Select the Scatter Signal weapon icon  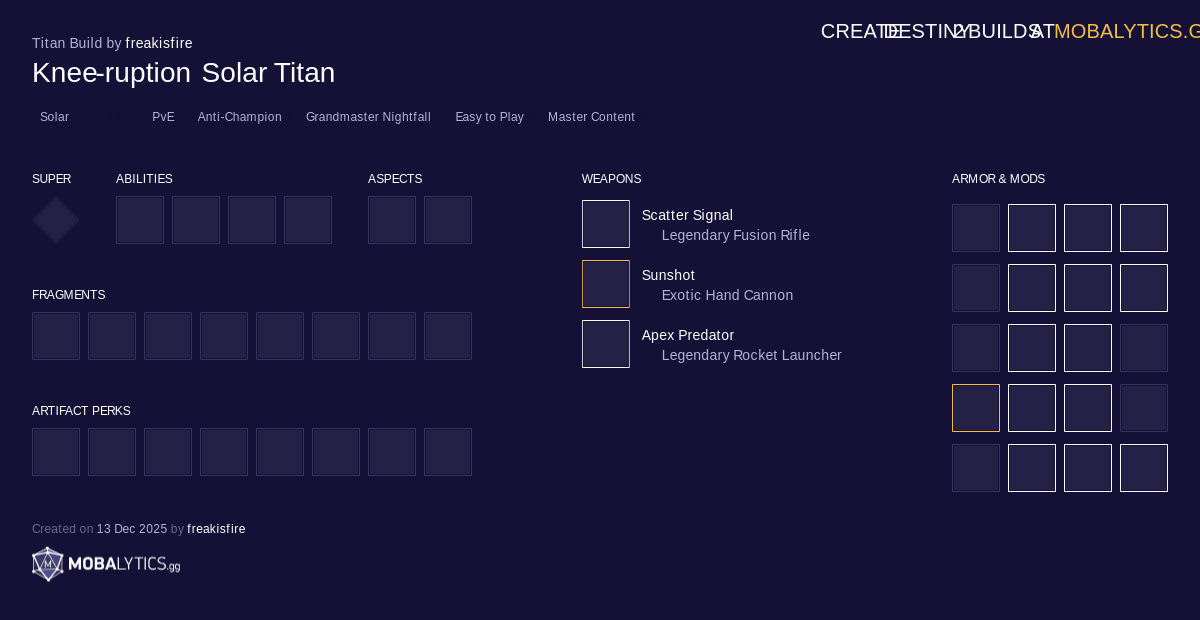point(606,224)
